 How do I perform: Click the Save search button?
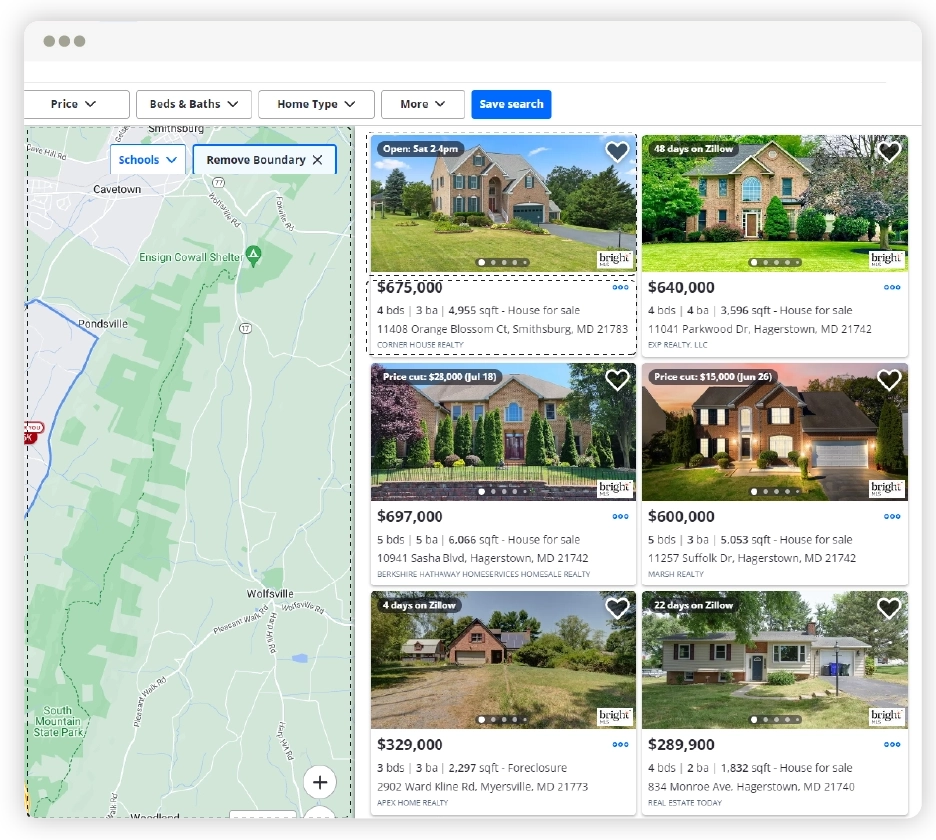pyautogui.click(x=511, y=104)
